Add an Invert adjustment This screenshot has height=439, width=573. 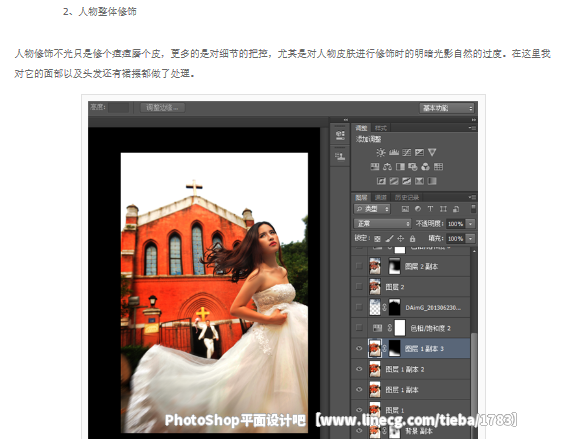pos(381,181)
